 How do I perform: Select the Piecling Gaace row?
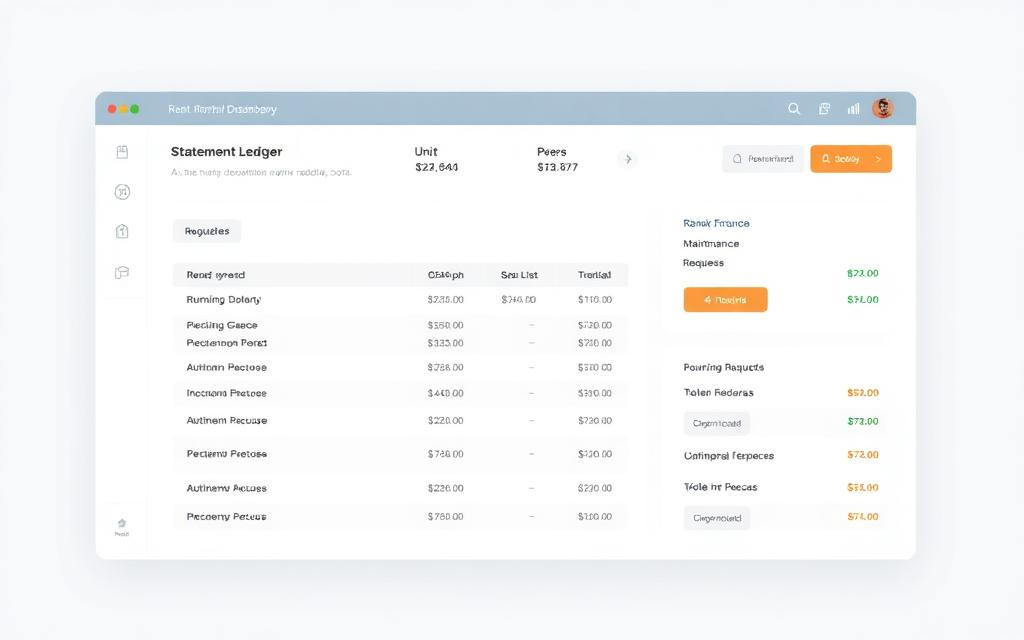pos(400,325)
